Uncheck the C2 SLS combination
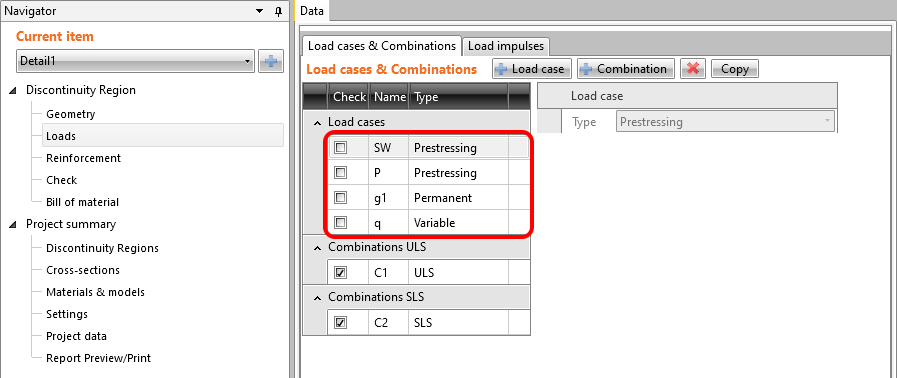 tap(340, 323)
